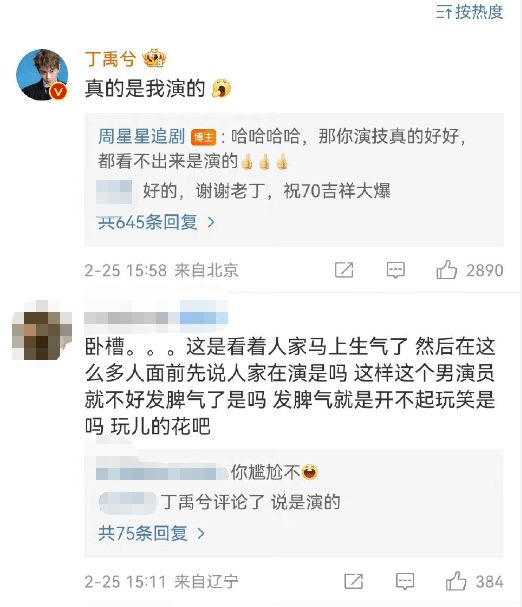Expand 共645条回复 replies
The height and width of the screenshot is (607, 522).
(x=156, y=222)
